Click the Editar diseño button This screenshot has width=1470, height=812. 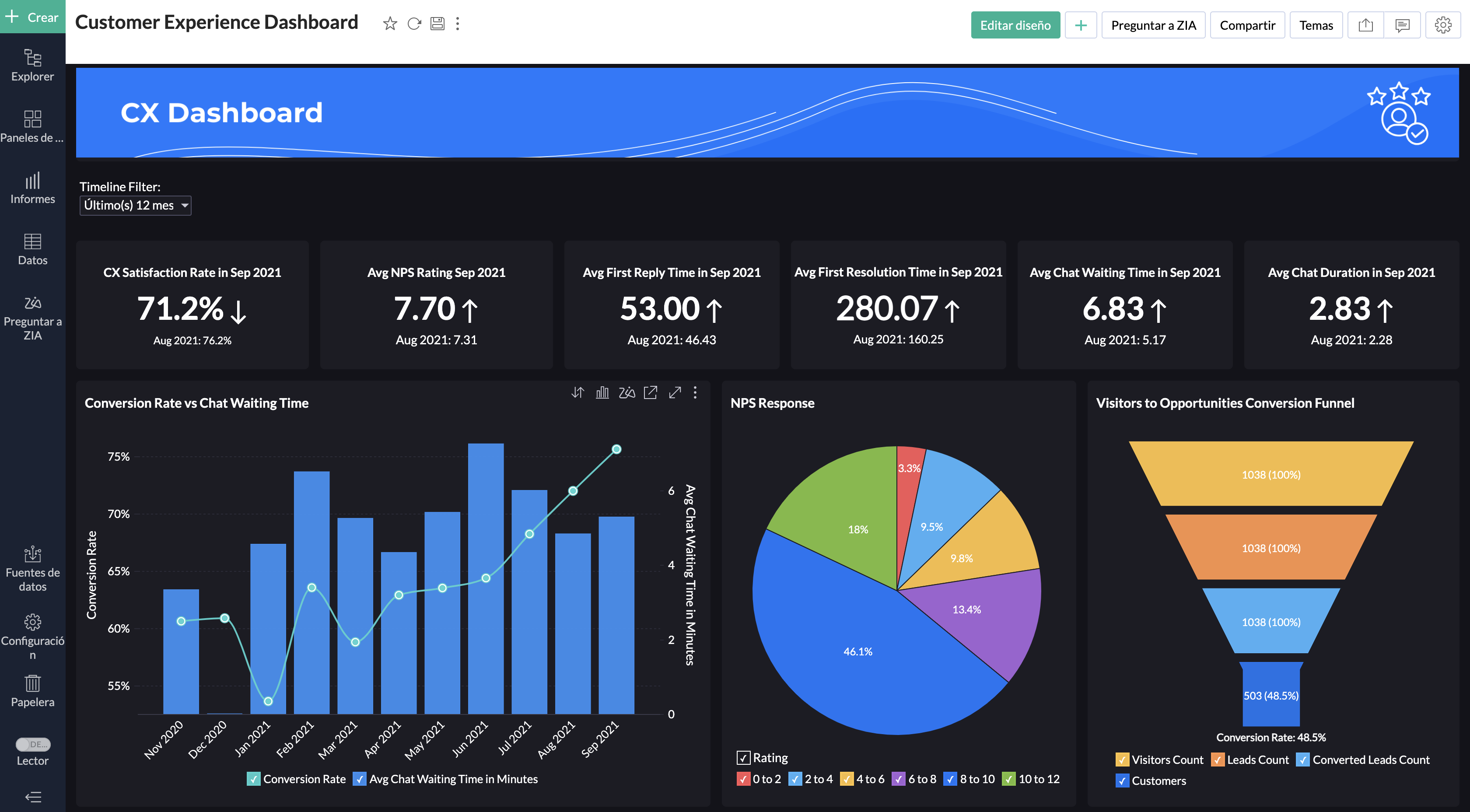click(x=1015, y=25)
